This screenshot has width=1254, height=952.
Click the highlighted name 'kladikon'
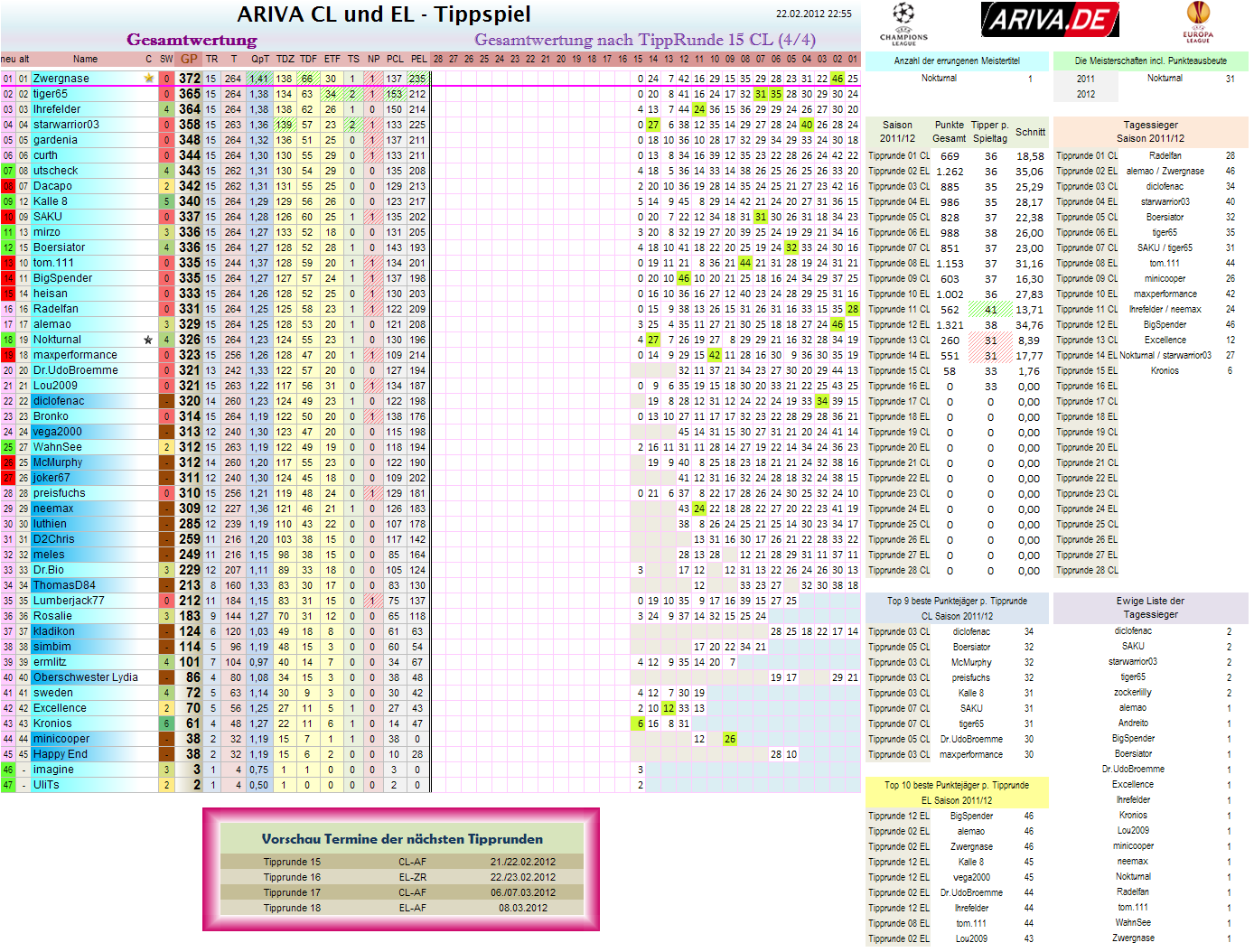click(x=53, y=631)
